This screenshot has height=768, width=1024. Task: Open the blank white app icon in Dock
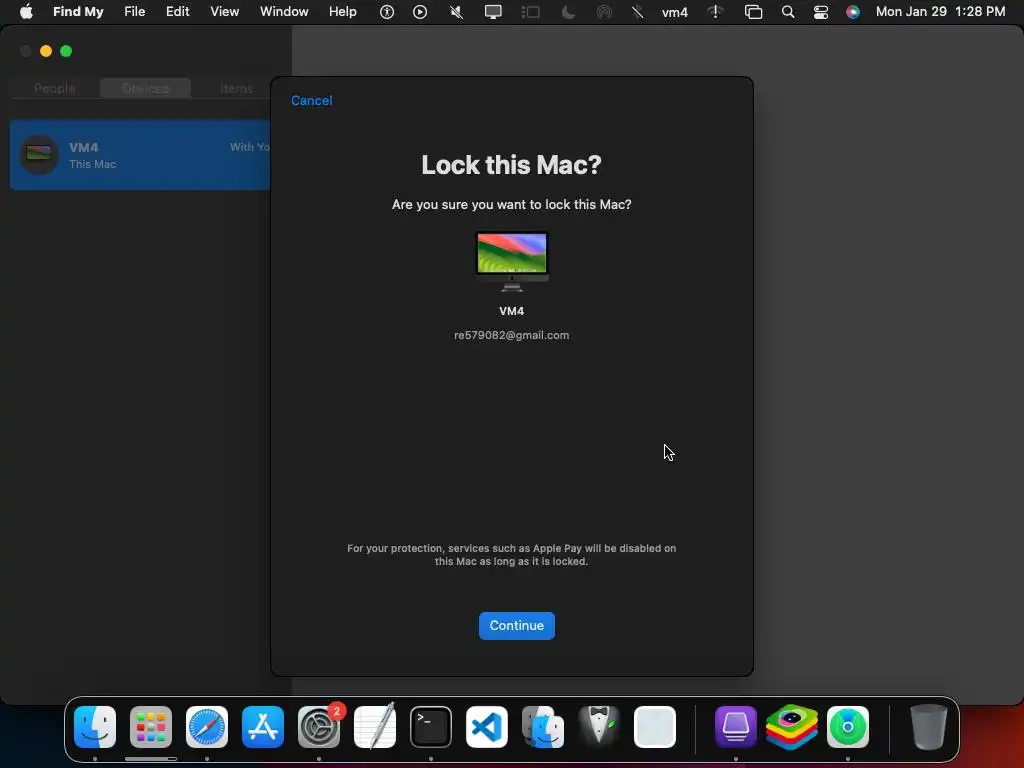(654, 727)
